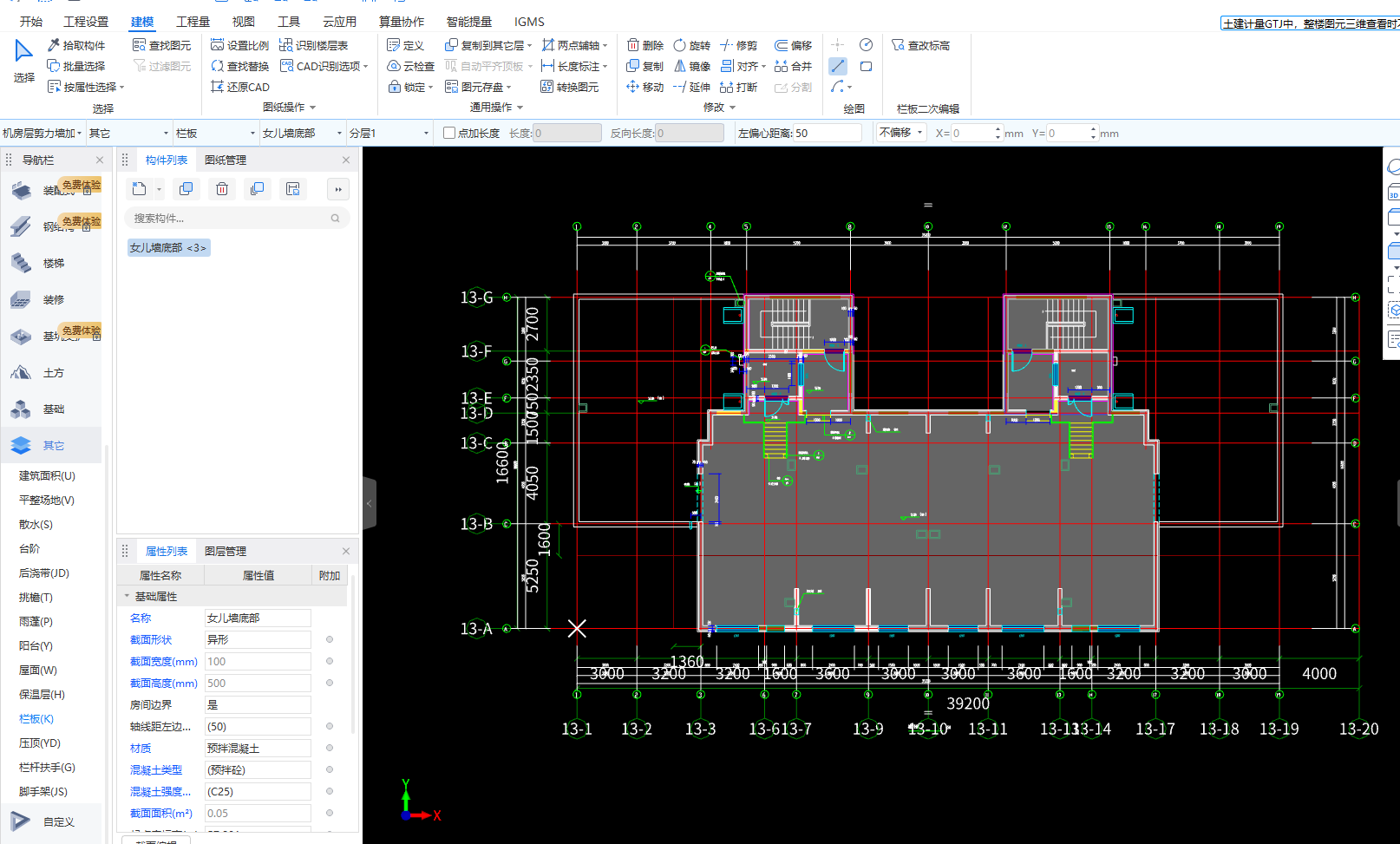Click 设置比例 set scale
This screenshot has width=1400, height=844.
[239, 45]
